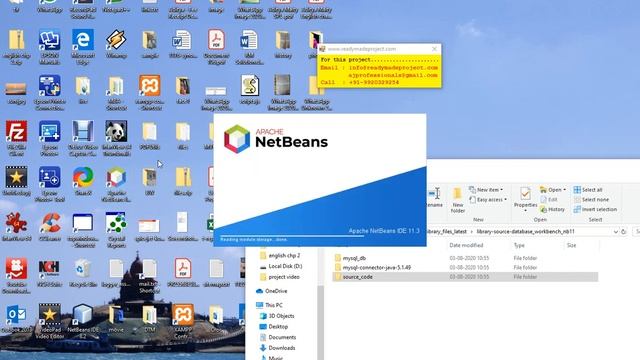
Task: Click Select all in Explorer ribbon
Action: (x=588, y=190)
